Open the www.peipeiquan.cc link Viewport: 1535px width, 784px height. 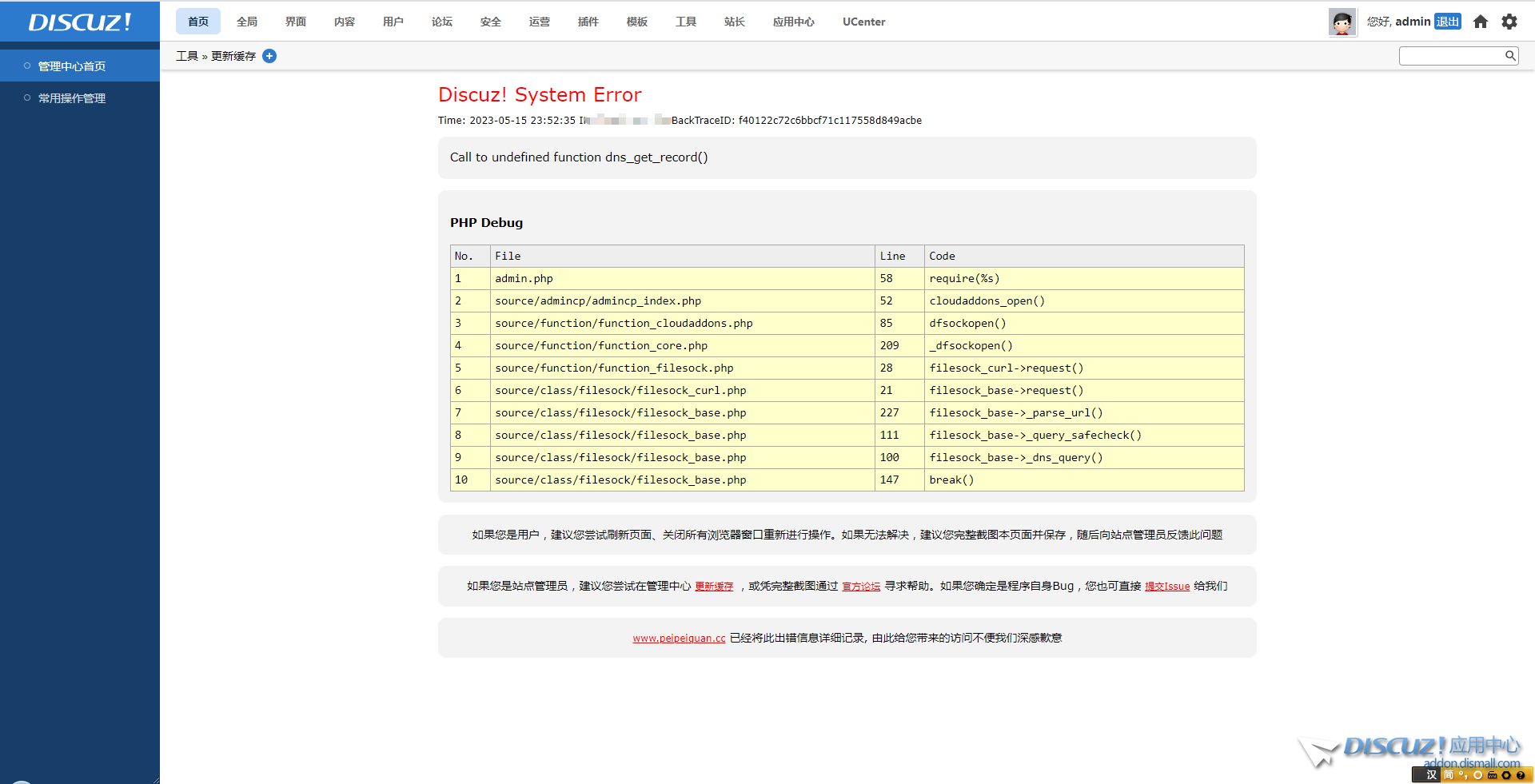[679, 638]
